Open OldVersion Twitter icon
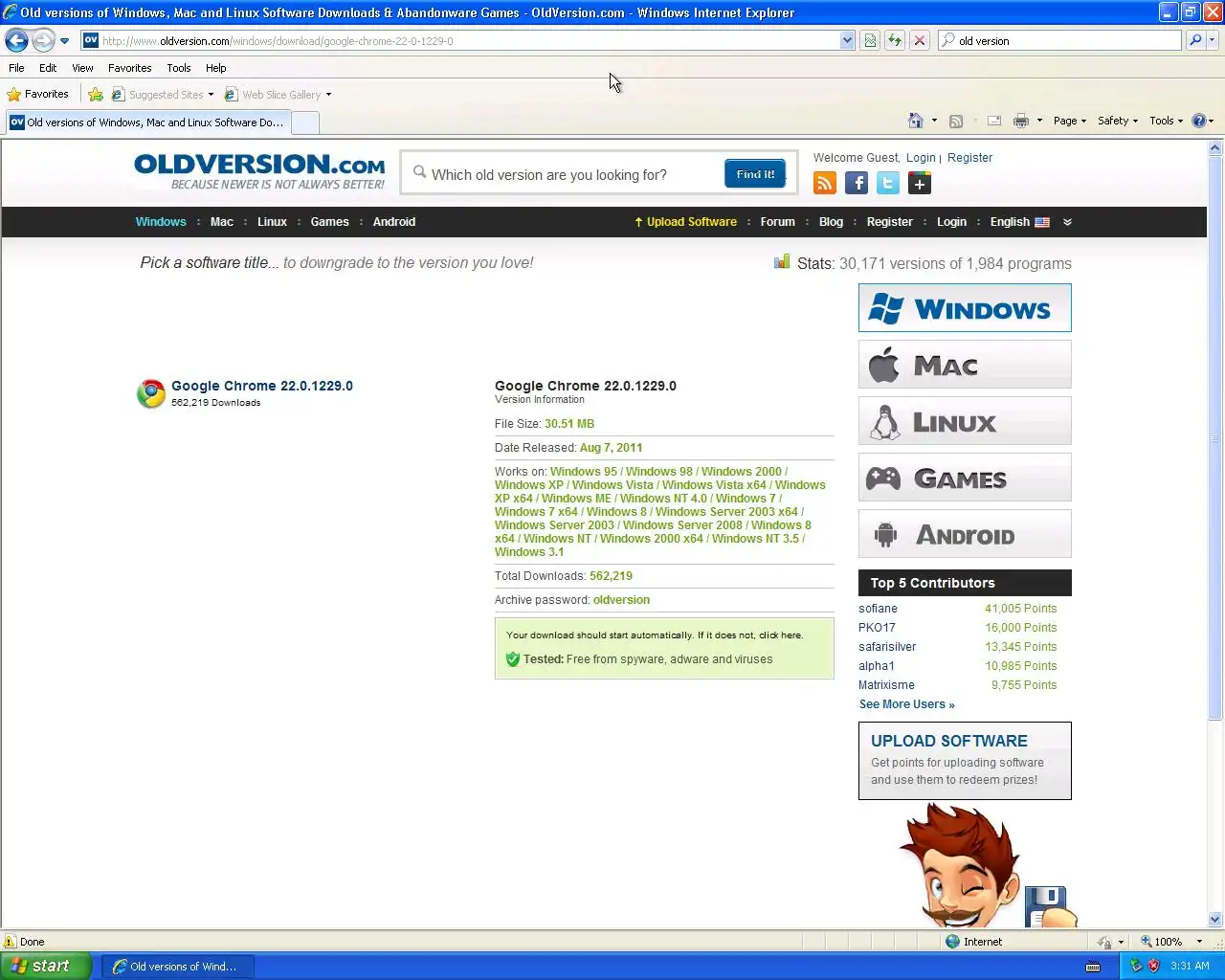The height and width of the screenshot is (980, 1225). click(x=888, y=183)
